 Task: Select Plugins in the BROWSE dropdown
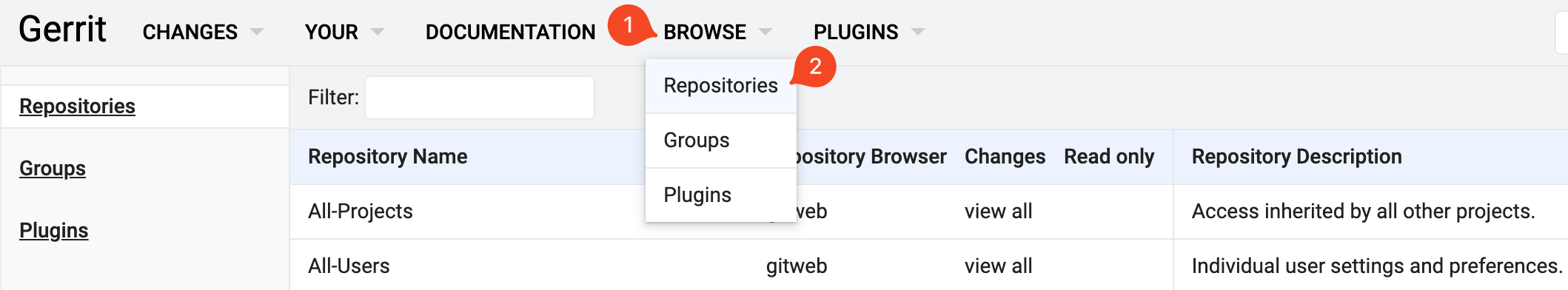coord(720,195)
